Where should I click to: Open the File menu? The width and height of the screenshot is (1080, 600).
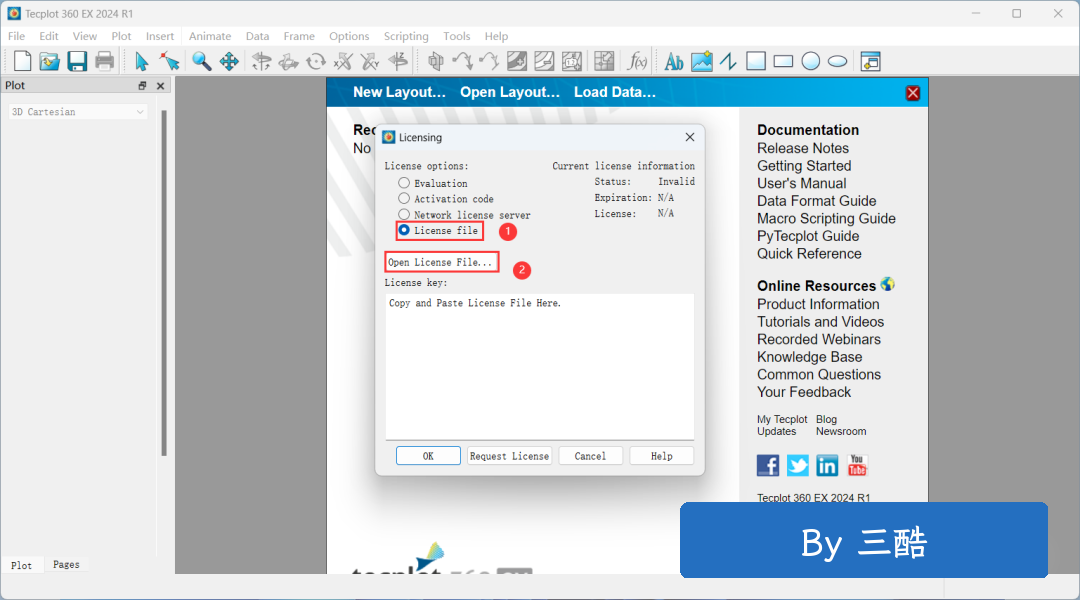point(17,36)
